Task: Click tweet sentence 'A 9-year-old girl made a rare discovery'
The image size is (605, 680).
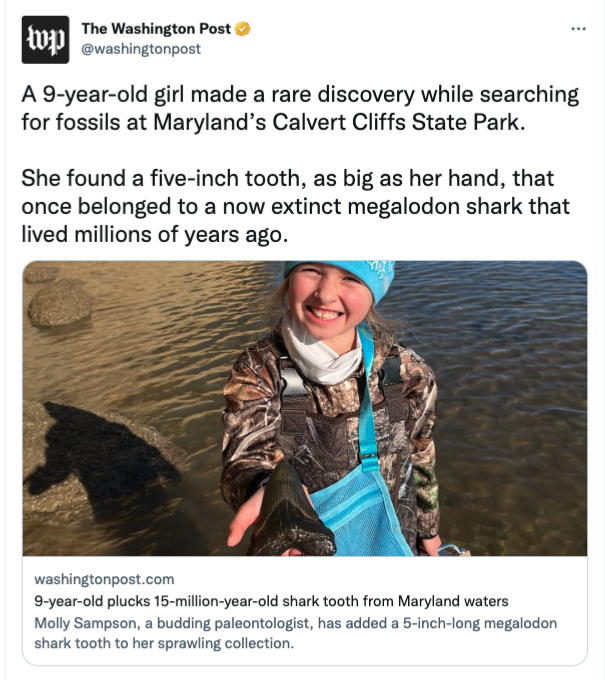Action: point(300,108)
